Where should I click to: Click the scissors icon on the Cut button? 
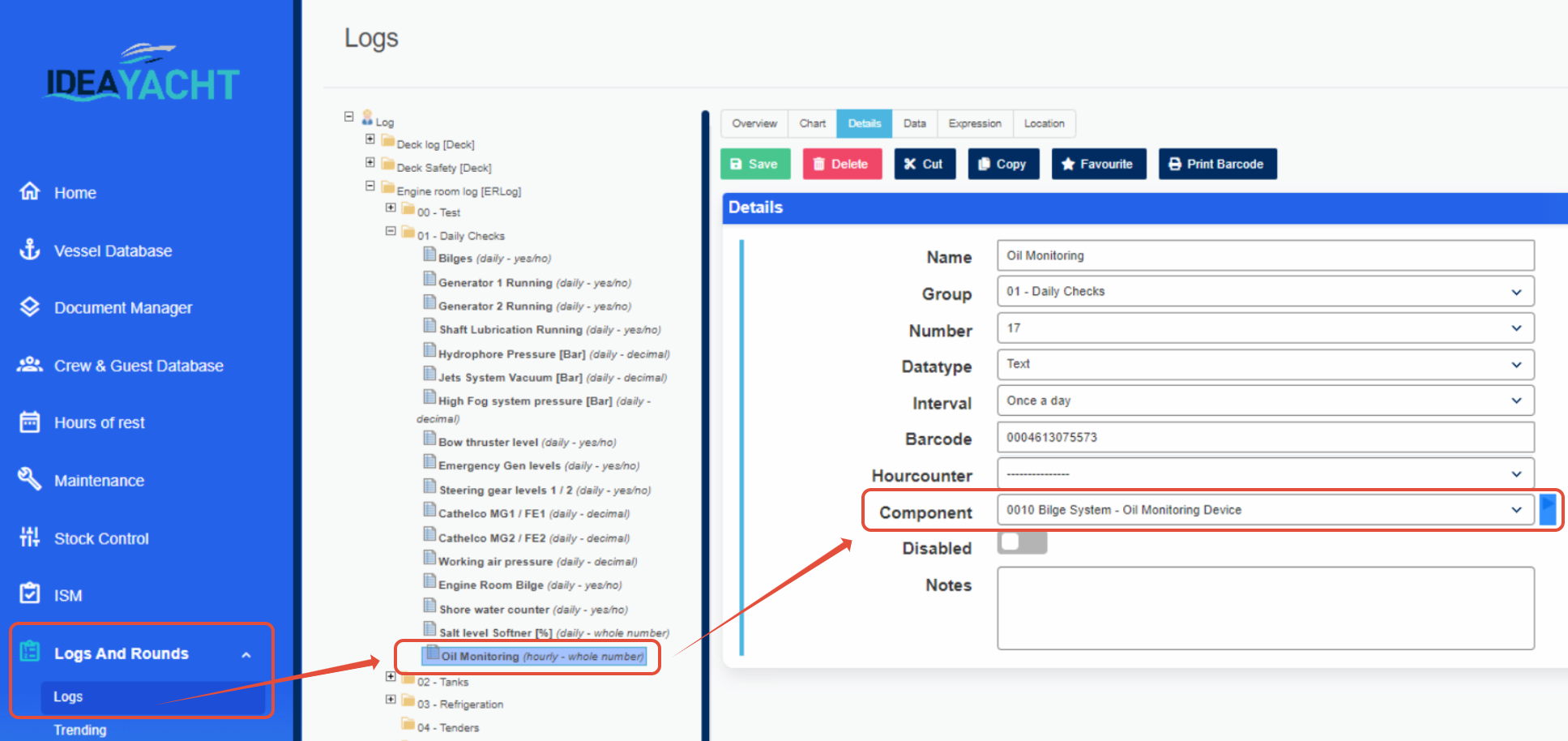[x=911, y=164]
